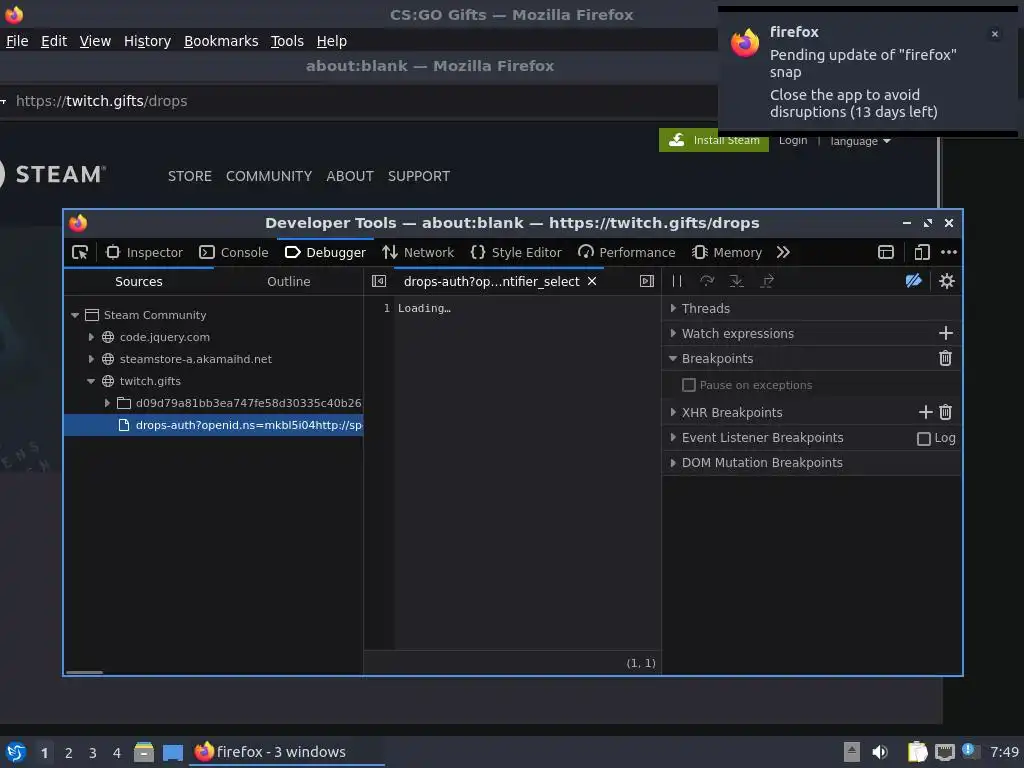Add a watch expression plus icon
Viewport: 1024px width, 768px height.
(946, 334)
